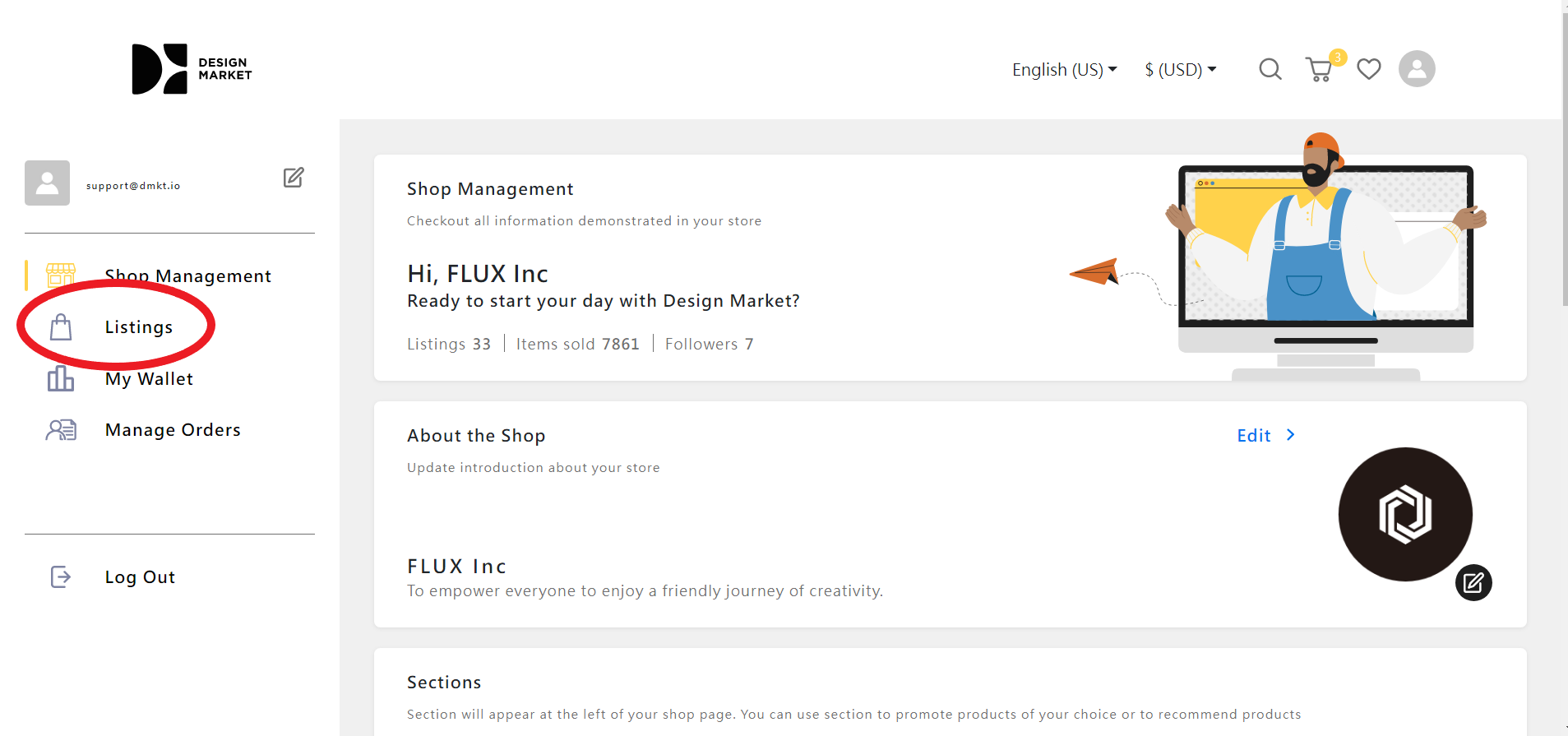1568x736 pixels.
Task: Click the Log Out link
Action: tap(140, 577)
